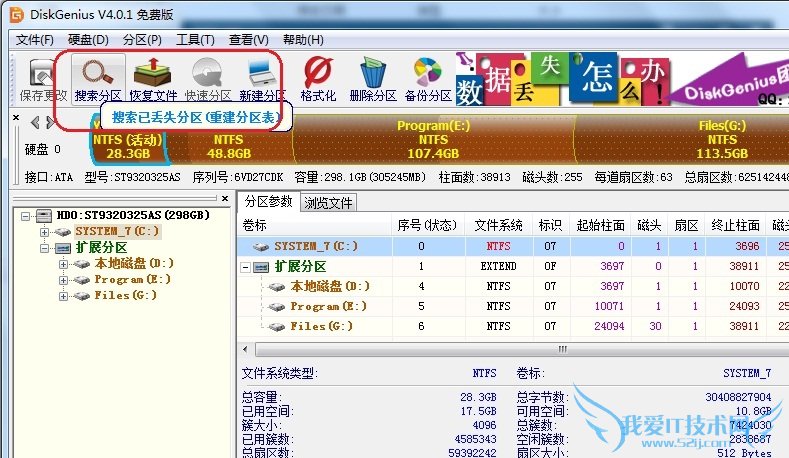Go to next disk with right arrow

49,122
